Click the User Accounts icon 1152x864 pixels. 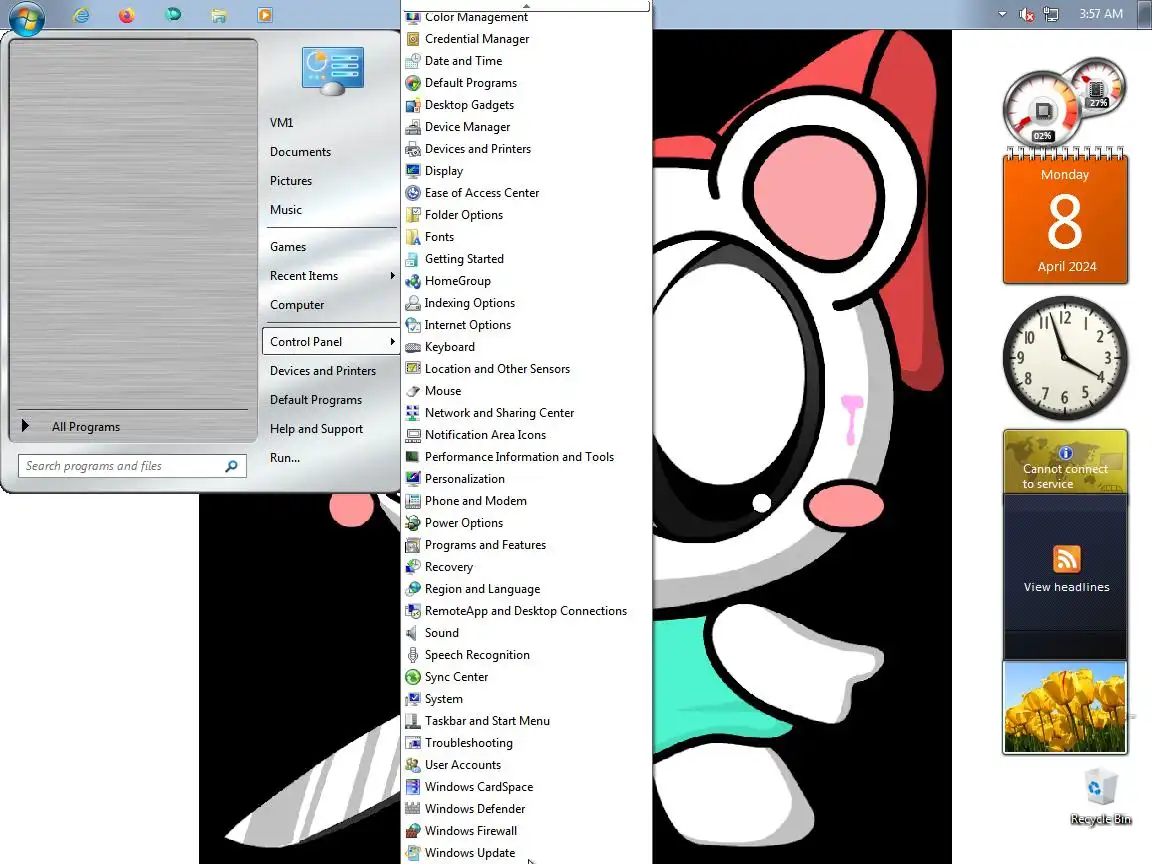pos(413,765)
